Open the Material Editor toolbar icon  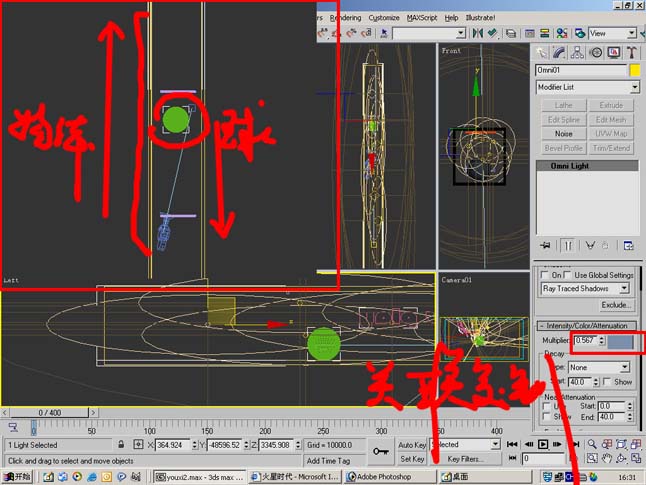pyautogui.click(x=562, y=33)
